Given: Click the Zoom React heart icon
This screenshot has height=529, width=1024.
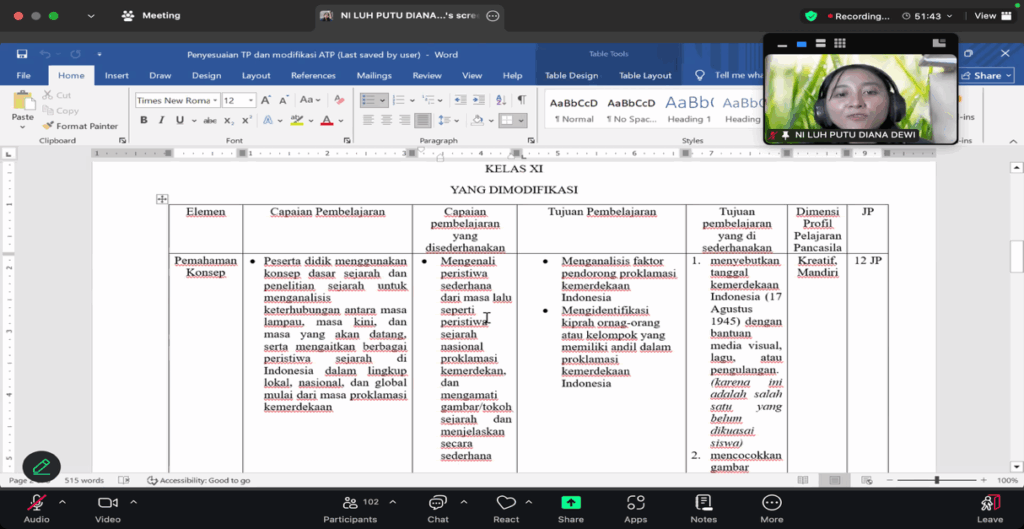Looking at the screenshot, I should pyautogui.click(x=506, y=502).
